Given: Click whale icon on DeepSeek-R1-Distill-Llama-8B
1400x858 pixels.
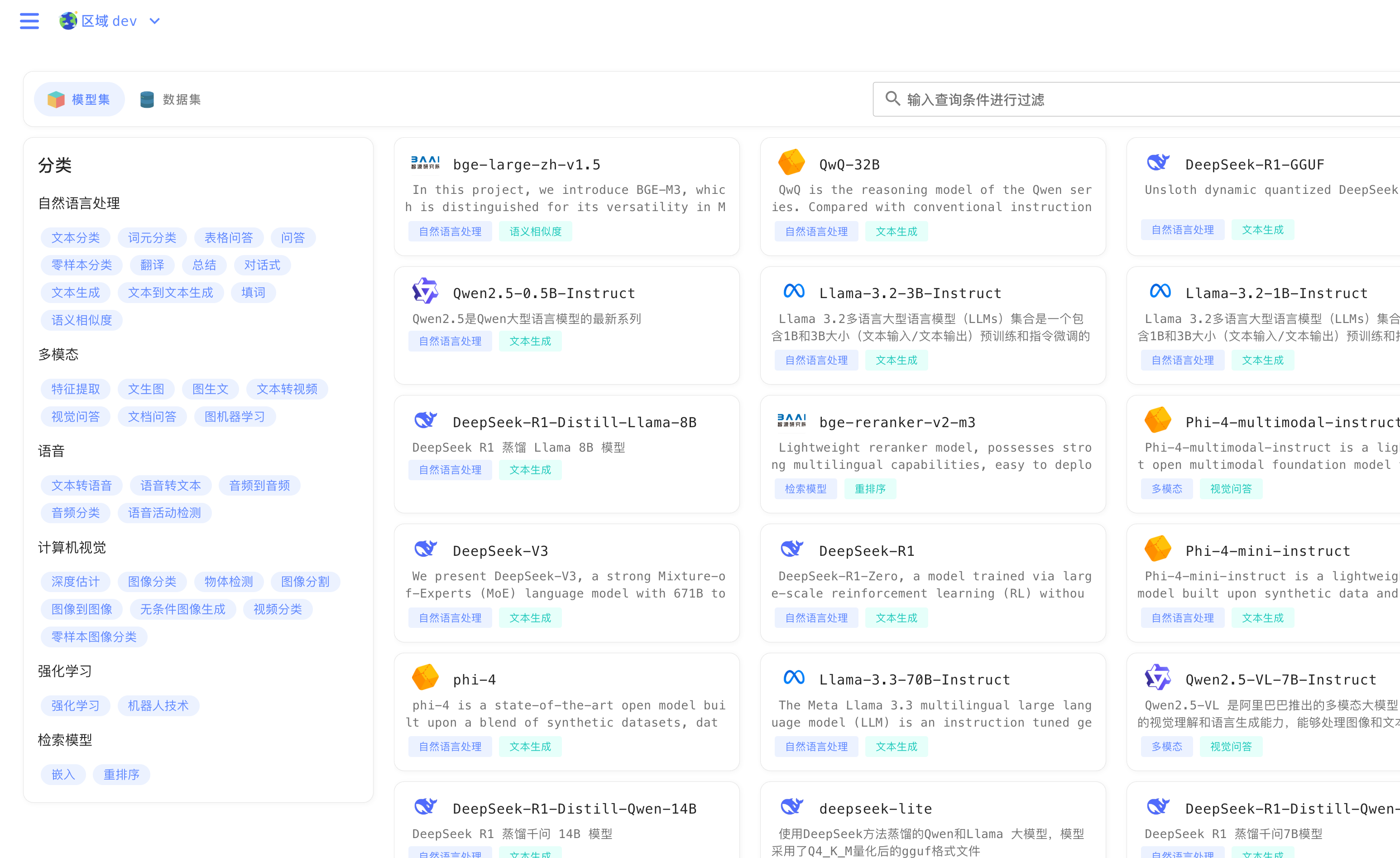Looking at the screenshot, I should coord(425,420).
